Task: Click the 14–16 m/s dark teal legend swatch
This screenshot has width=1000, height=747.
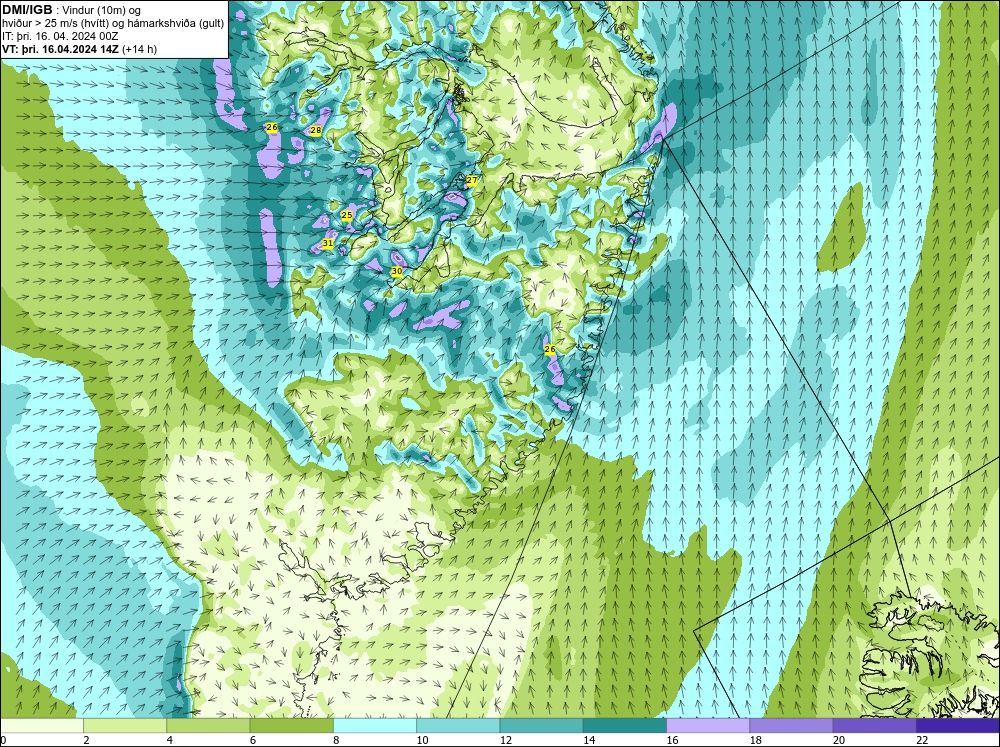Action: point(625,725)
